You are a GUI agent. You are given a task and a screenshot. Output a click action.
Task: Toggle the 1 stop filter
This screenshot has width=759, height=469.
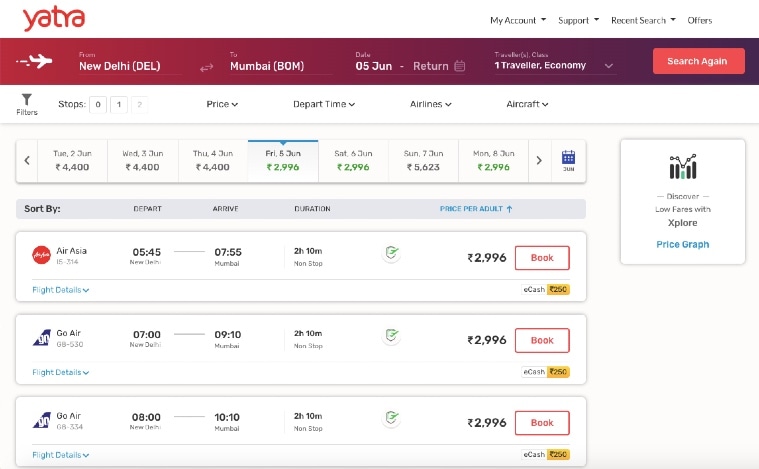tap(119, 105)
